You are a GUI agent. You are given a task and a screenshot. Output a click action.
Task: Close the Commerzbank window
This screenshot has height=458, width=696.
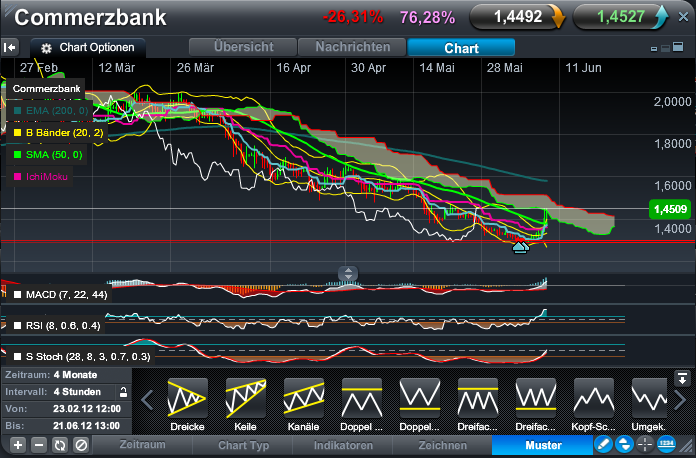tap(683, 17)
